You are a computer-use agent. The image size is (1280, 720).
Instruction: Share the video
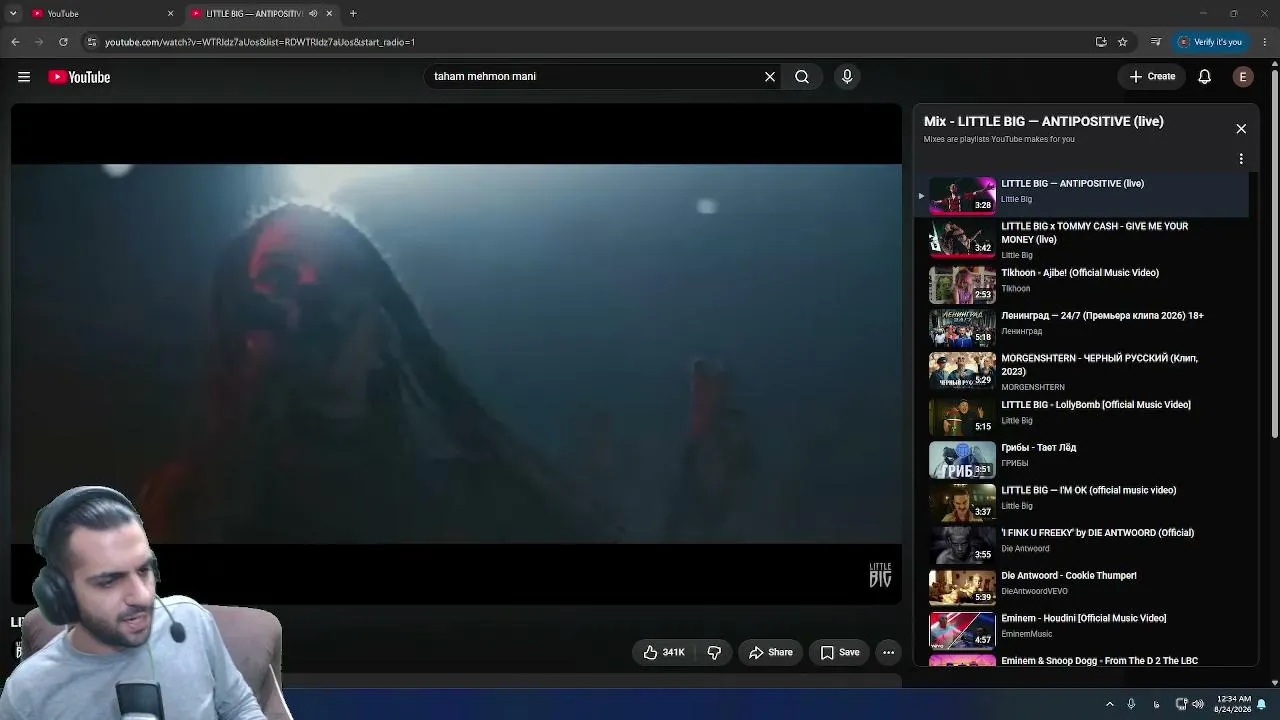(771, 653)
